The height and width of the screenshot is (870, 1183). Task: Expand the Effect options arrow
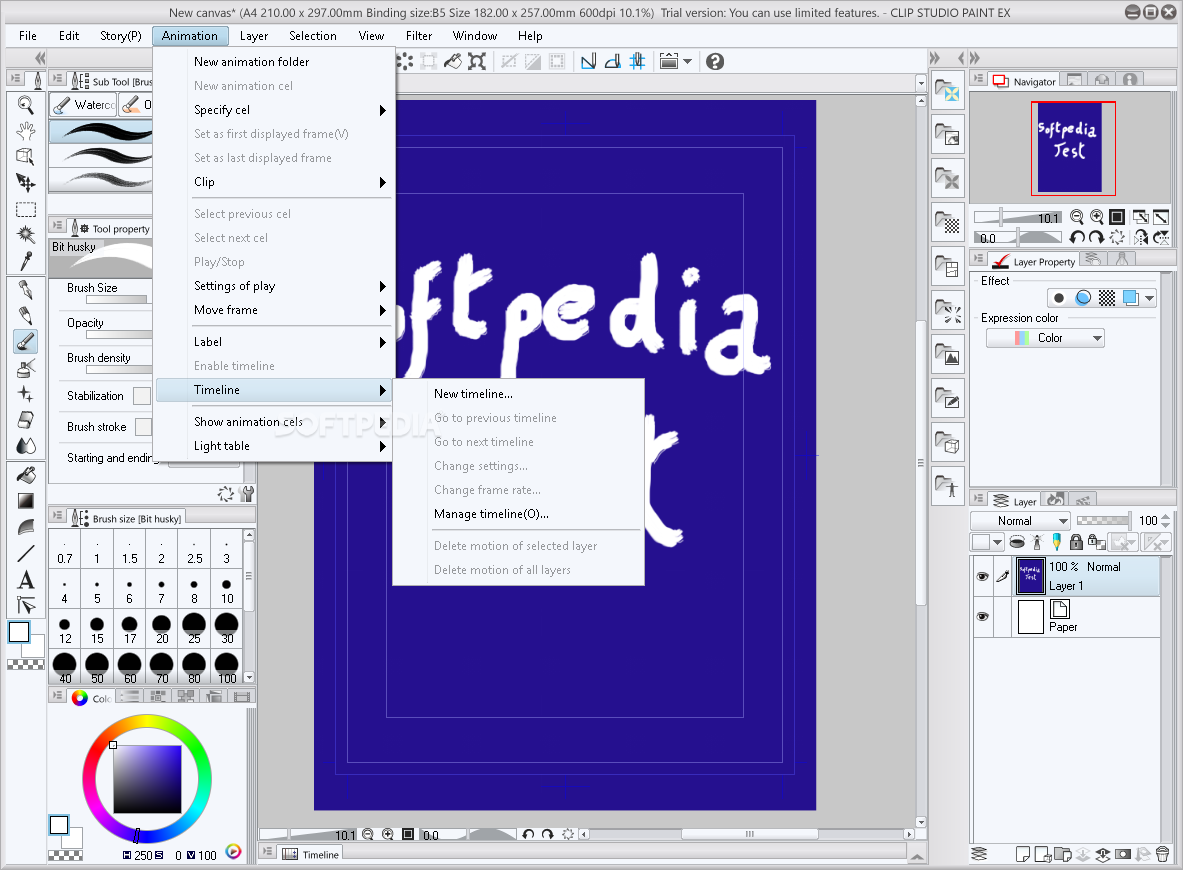[x=1149, y=298]
